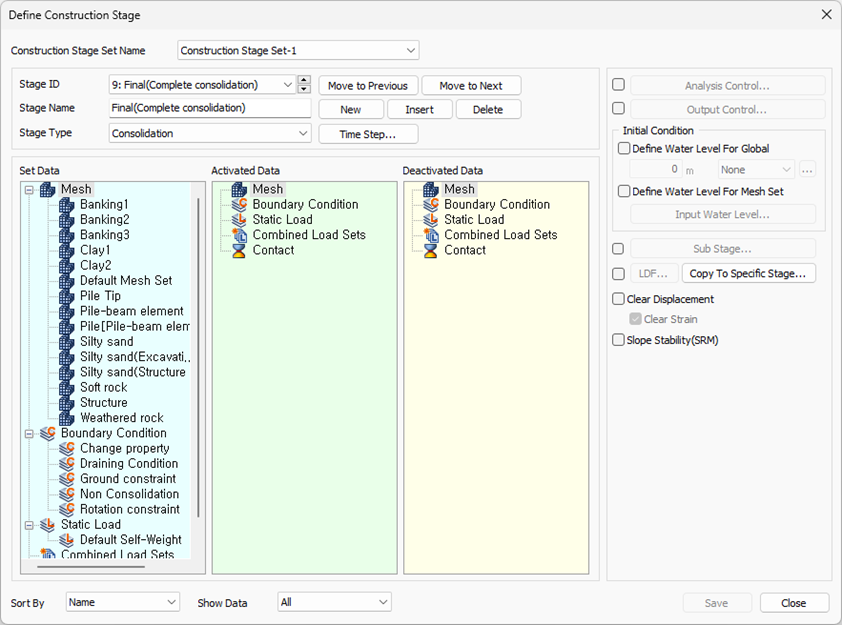
Task: Toggle the Clear Strain checkbox
Action: pos(636,319)
